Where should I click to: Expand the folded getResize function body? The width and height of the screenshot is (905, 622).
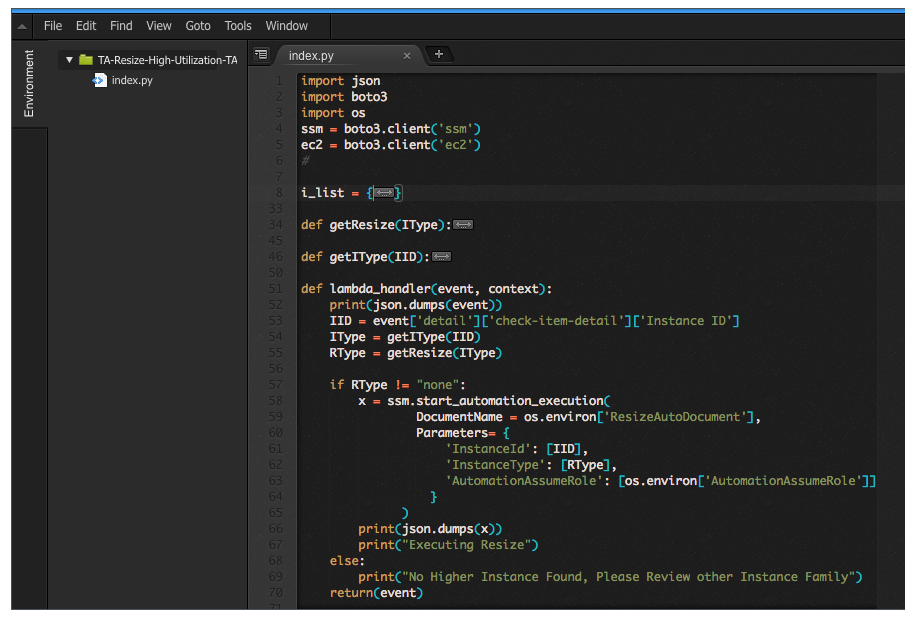tap(463, 224)
